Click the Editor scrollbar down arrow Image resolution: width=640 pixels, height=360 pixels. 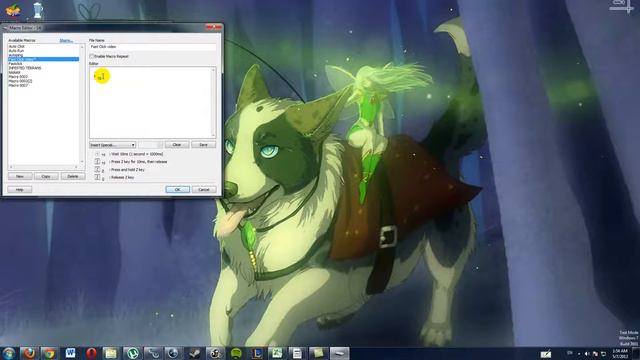click(213, 135)
